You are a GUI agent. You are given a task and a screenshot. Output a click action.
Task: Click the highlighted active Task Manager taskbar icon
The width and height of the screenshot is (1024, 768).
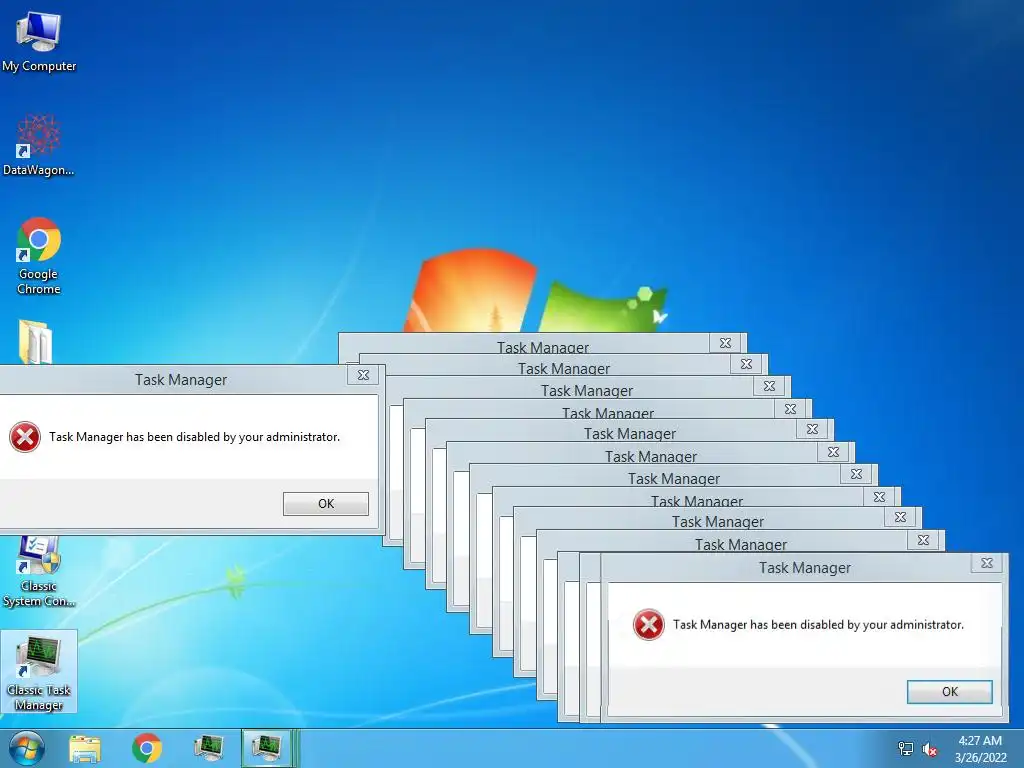coord(266,748)
